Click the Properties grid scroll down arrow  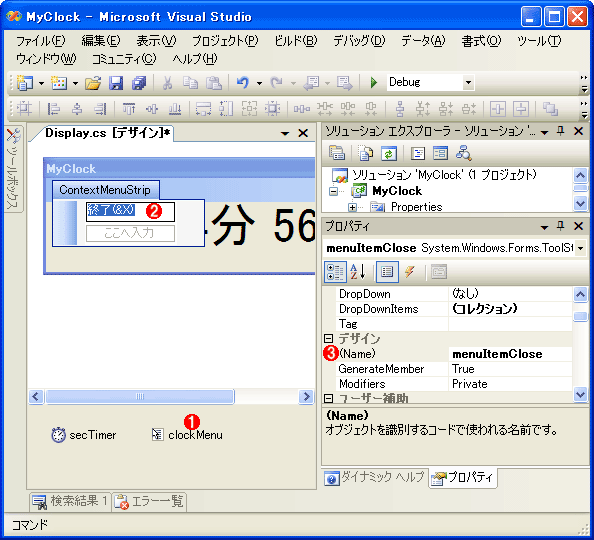pos(580,394)
